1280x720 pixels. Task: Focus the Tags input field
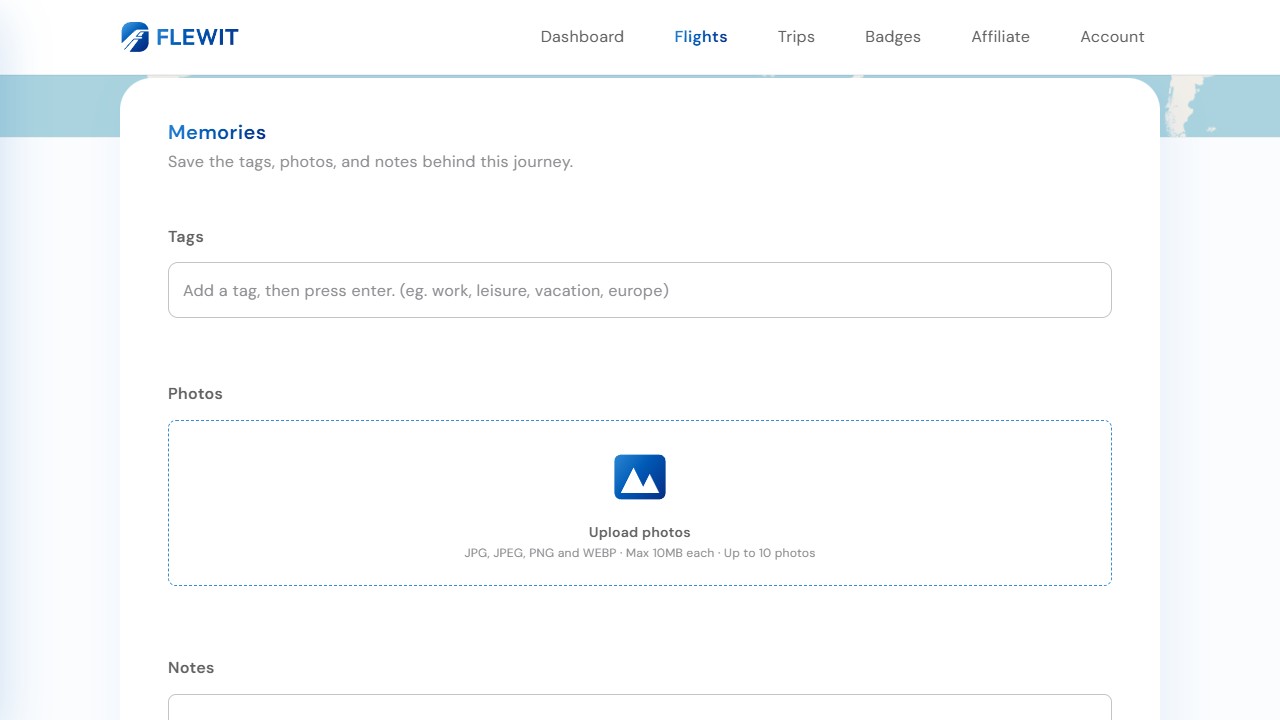point(640,290)
